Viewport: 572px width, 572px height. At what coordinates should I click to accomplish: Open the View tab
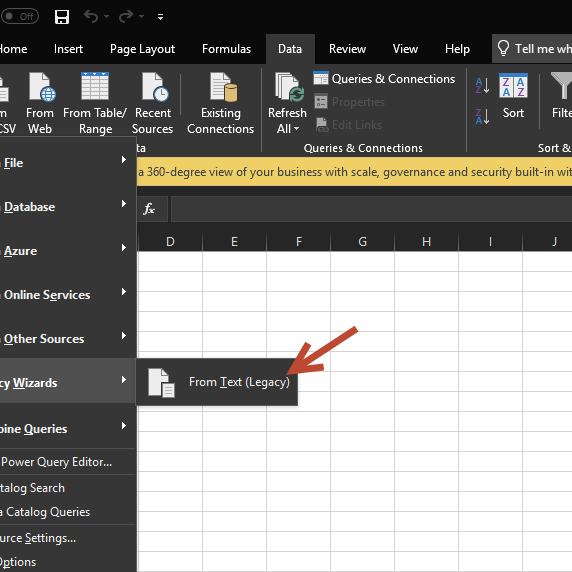tap(405, 49)
